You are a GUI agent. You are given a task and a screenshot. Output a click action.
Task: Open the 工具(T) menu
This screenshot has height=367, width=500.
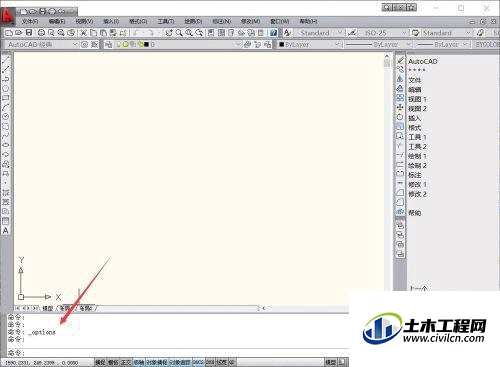click(166, 21)
